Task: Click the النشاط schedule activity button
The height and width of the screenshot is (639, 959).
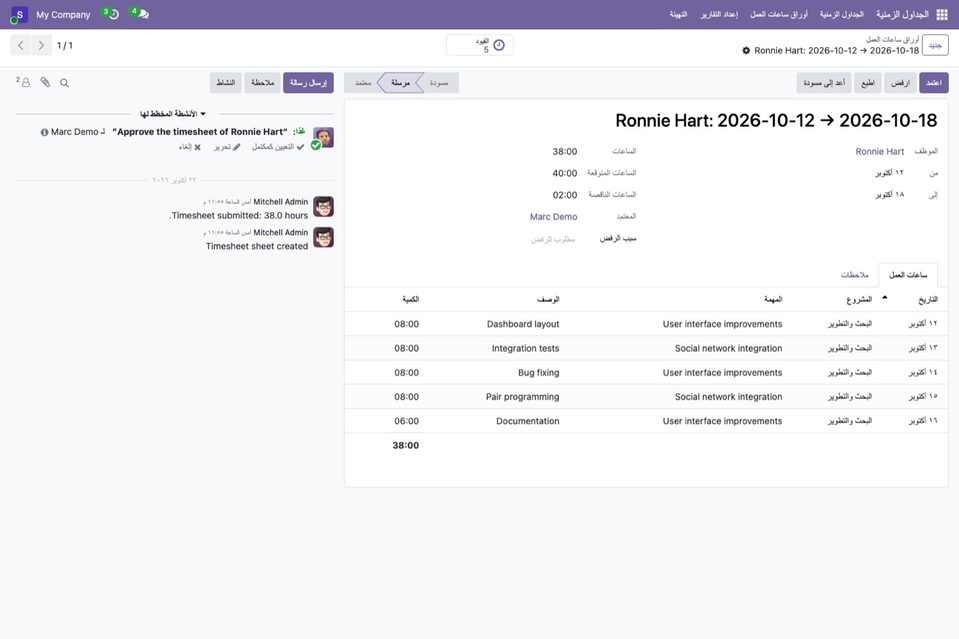Action: click(x=226, y=83)
